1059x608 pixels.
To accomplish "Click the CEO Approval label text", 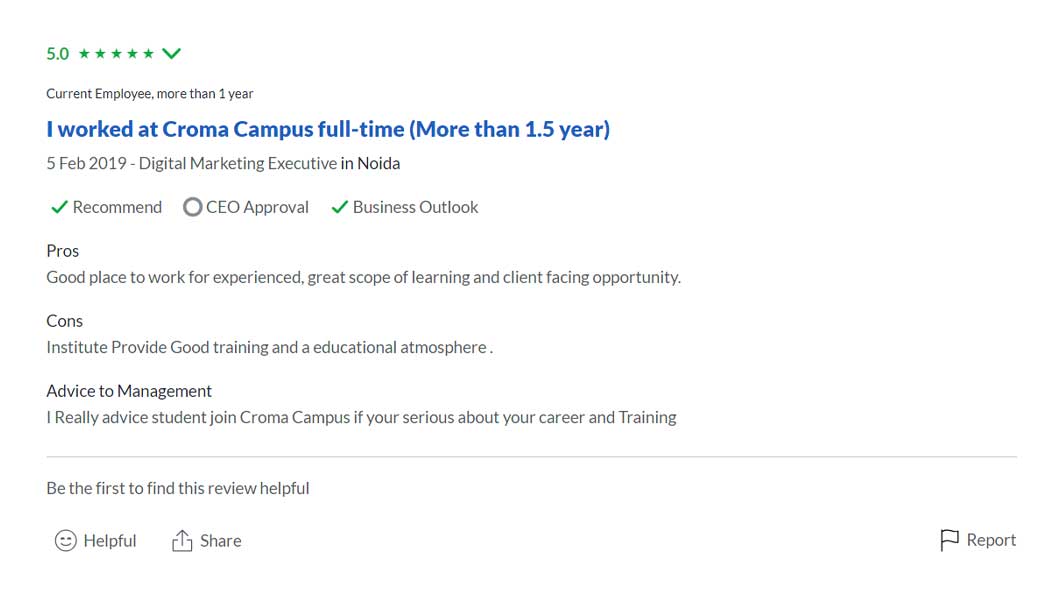I will point(257,207).
